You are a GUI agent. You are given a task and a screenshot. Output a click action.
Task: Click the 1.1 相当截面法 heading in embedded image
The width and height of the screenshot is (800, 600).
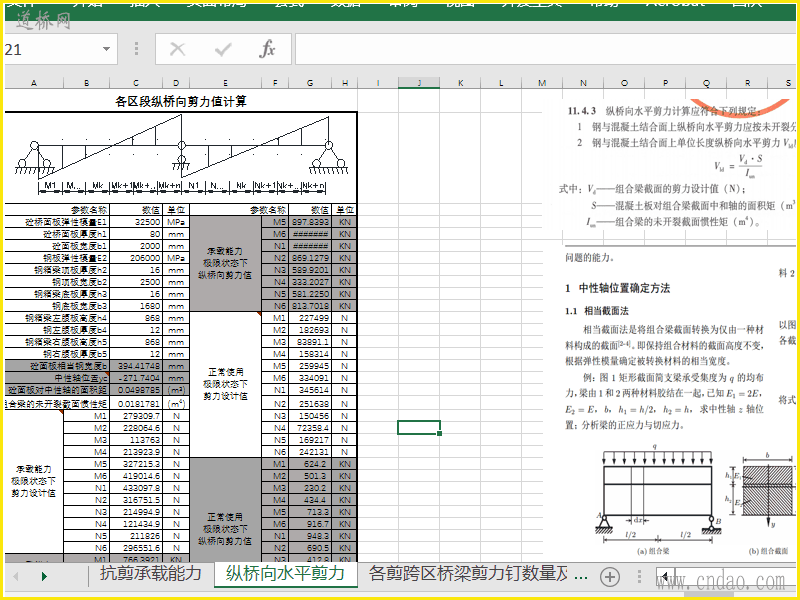tap(596, 311)
